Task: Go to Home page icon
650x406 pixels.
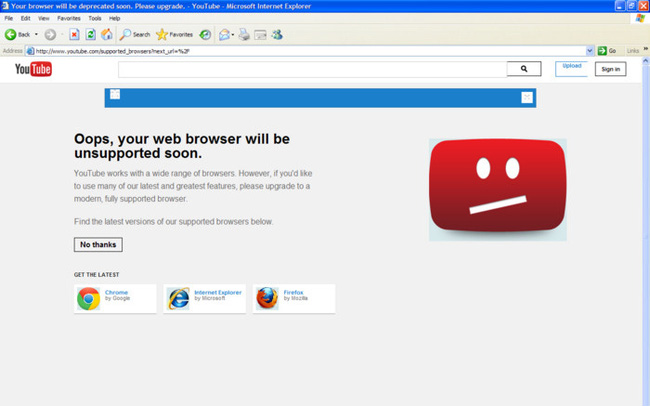Action: (107, 34)
